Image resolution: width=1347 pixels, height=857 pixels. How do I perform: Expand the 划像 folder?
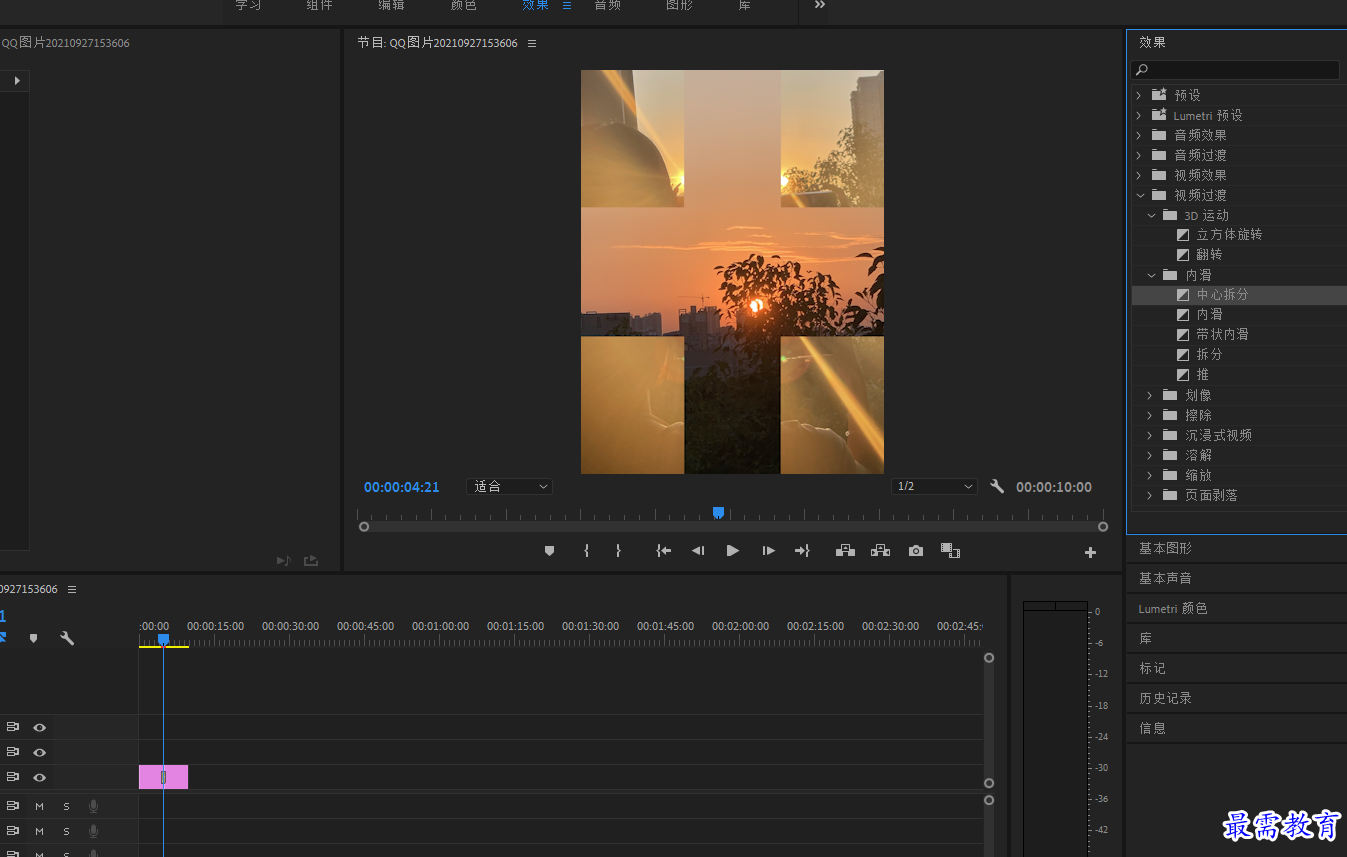click(x=1150, y=395)
